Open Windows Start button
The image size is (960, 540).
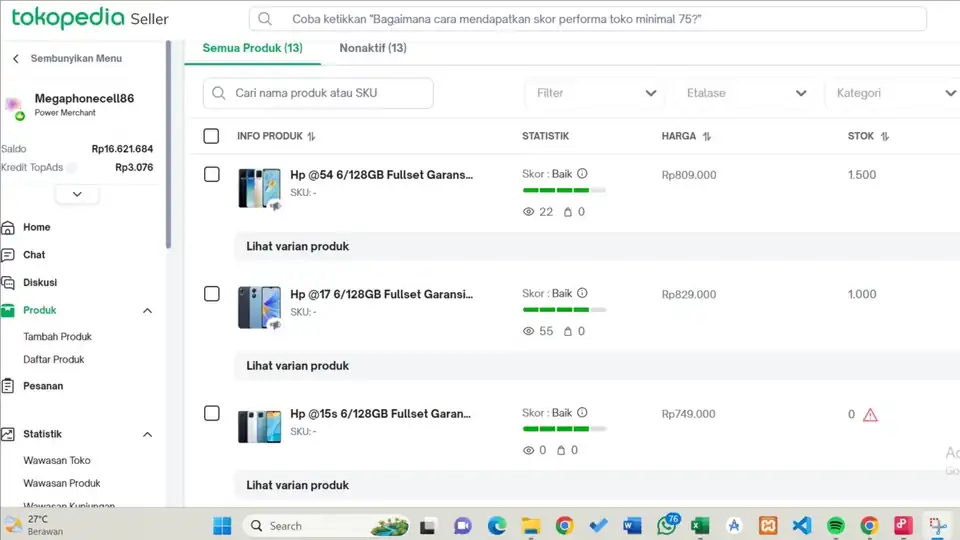coord(222,525)
